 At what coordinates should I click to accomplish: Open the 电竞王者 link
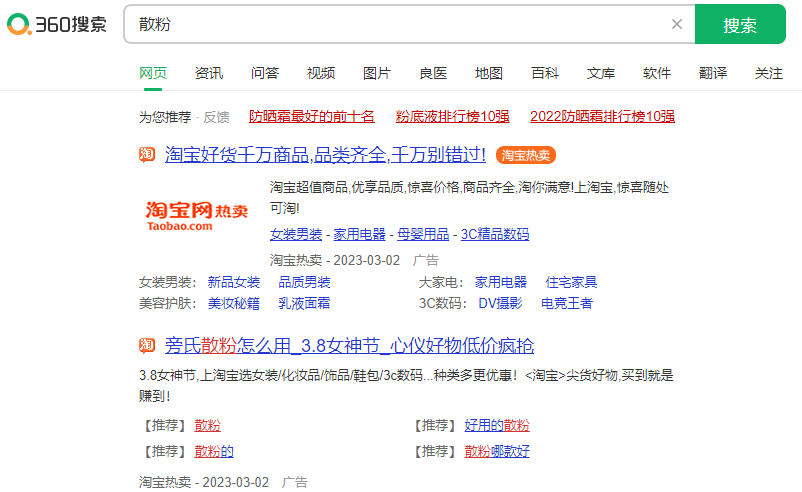(567, 304)
